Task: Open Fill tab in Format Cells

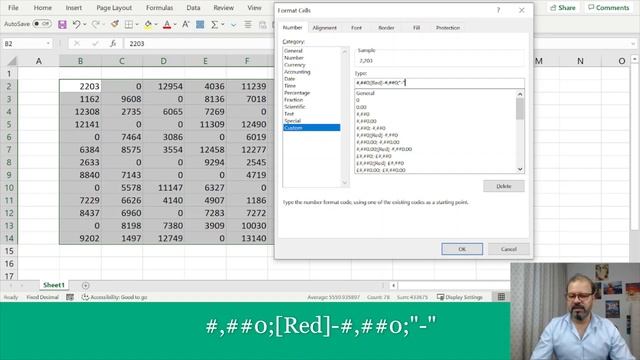Action: coord(416,28)
